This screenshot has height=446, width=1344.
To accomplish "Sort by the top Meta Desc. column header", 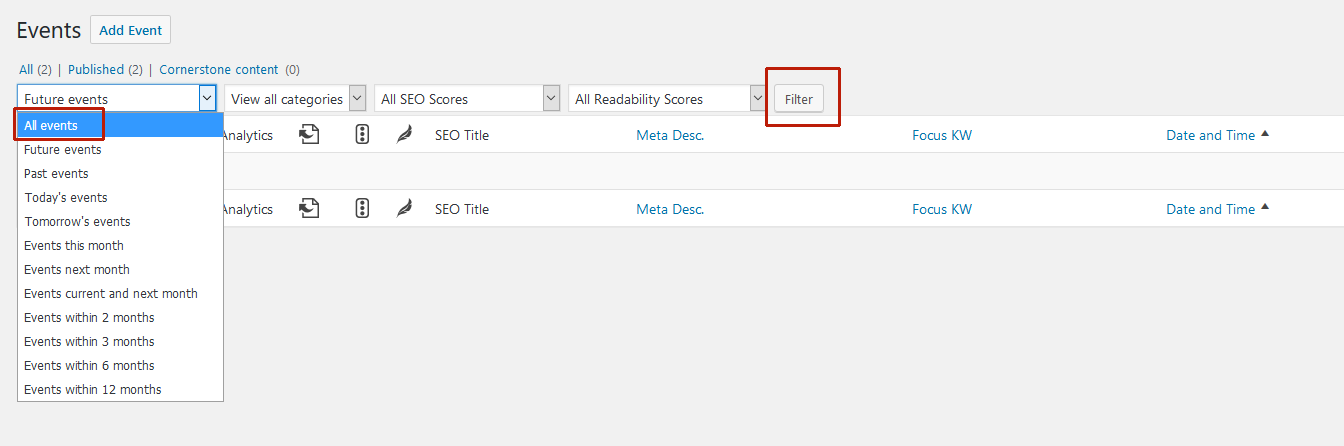I will coord(670,135).
